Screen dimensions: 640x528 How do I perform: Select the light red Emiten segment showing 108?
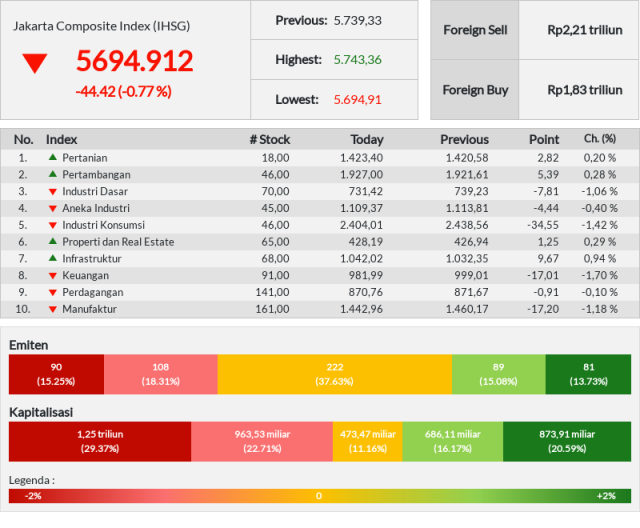coord(161,374)
